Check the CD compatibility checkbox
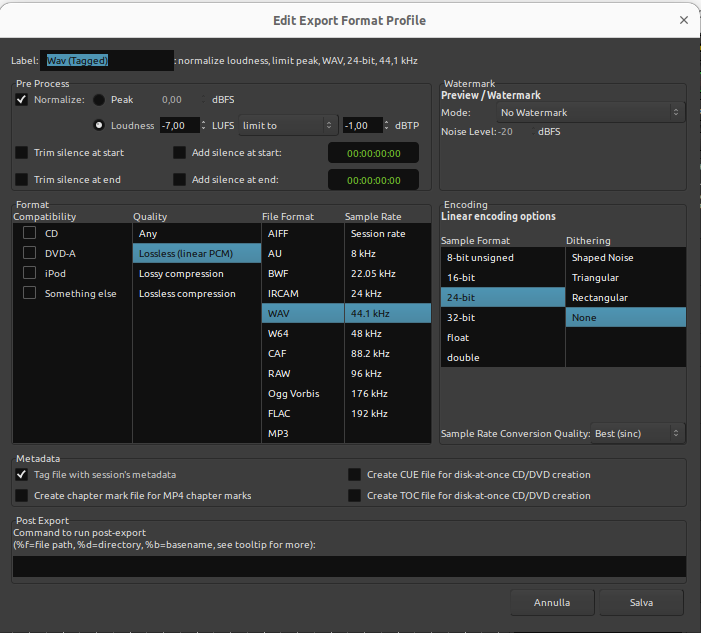This screenshot has width=701, height=633. click(x=30, y=233)
